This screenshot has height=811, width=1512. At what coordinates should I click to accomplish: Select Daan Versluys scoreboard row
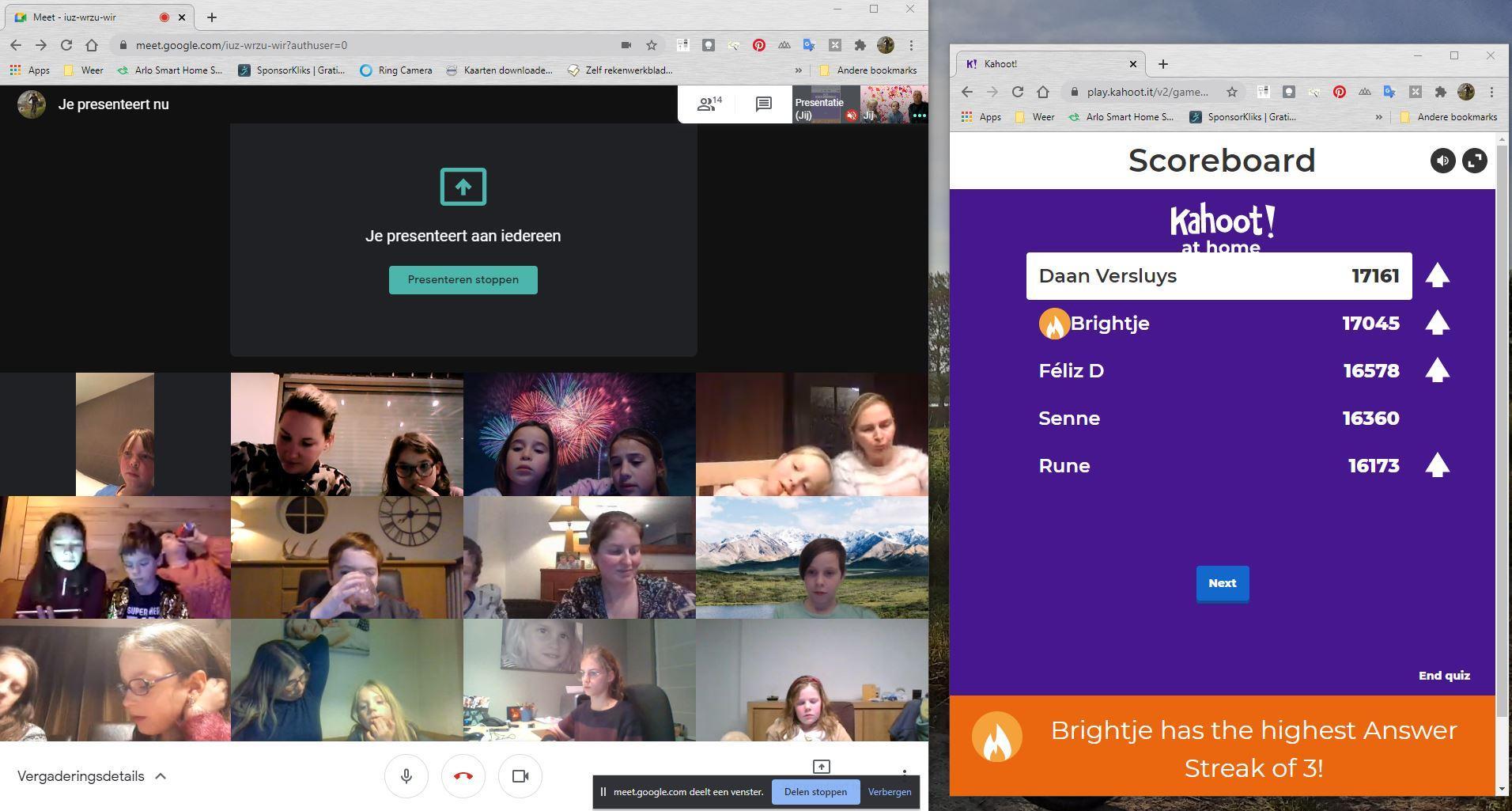1219,276
